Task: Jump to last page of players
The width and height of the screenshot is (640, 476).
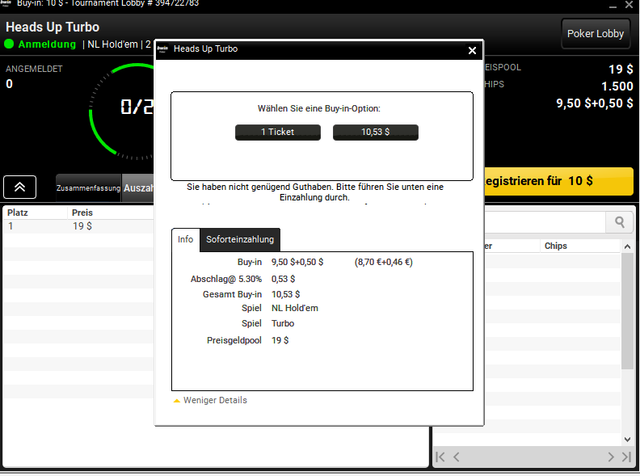Action: click(627, 457)
